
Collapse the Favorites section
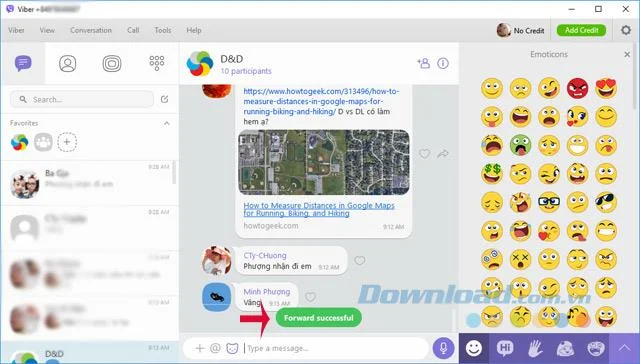[167, 123]
